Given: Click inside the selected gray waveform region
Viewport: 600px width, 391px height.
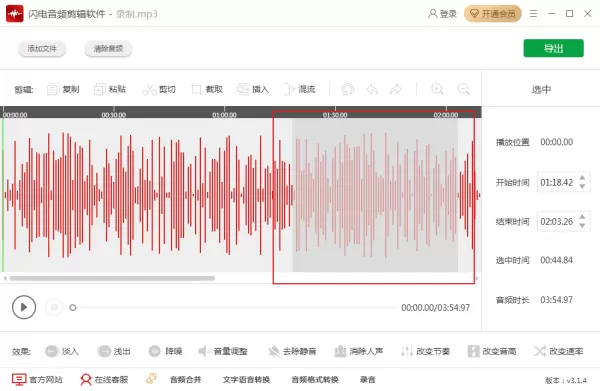Looking at the screenshot, I should 375,195.
